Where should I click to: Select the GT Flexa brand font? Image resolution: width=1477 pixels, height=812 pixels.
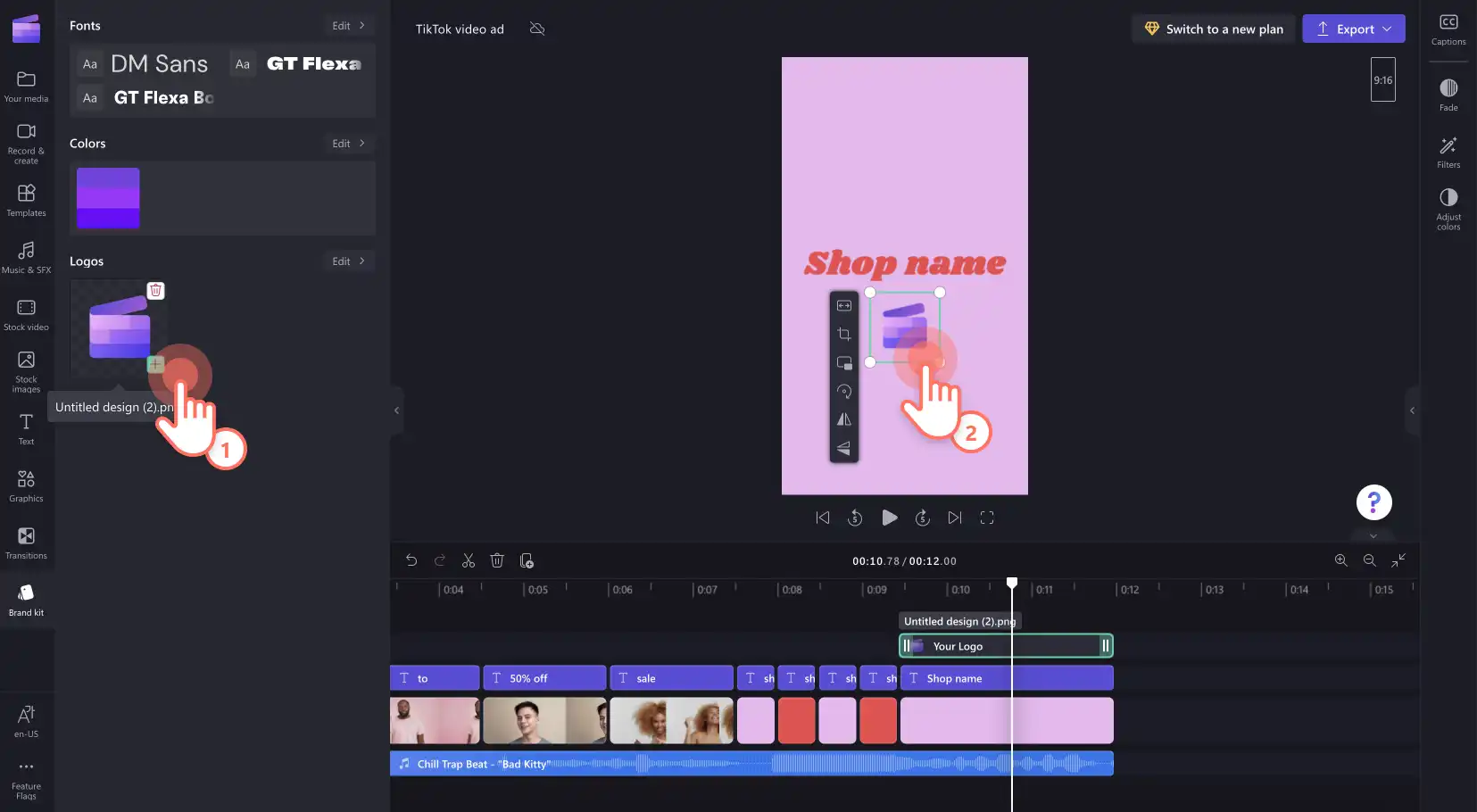pyautogui.click(x=297, y=64)
